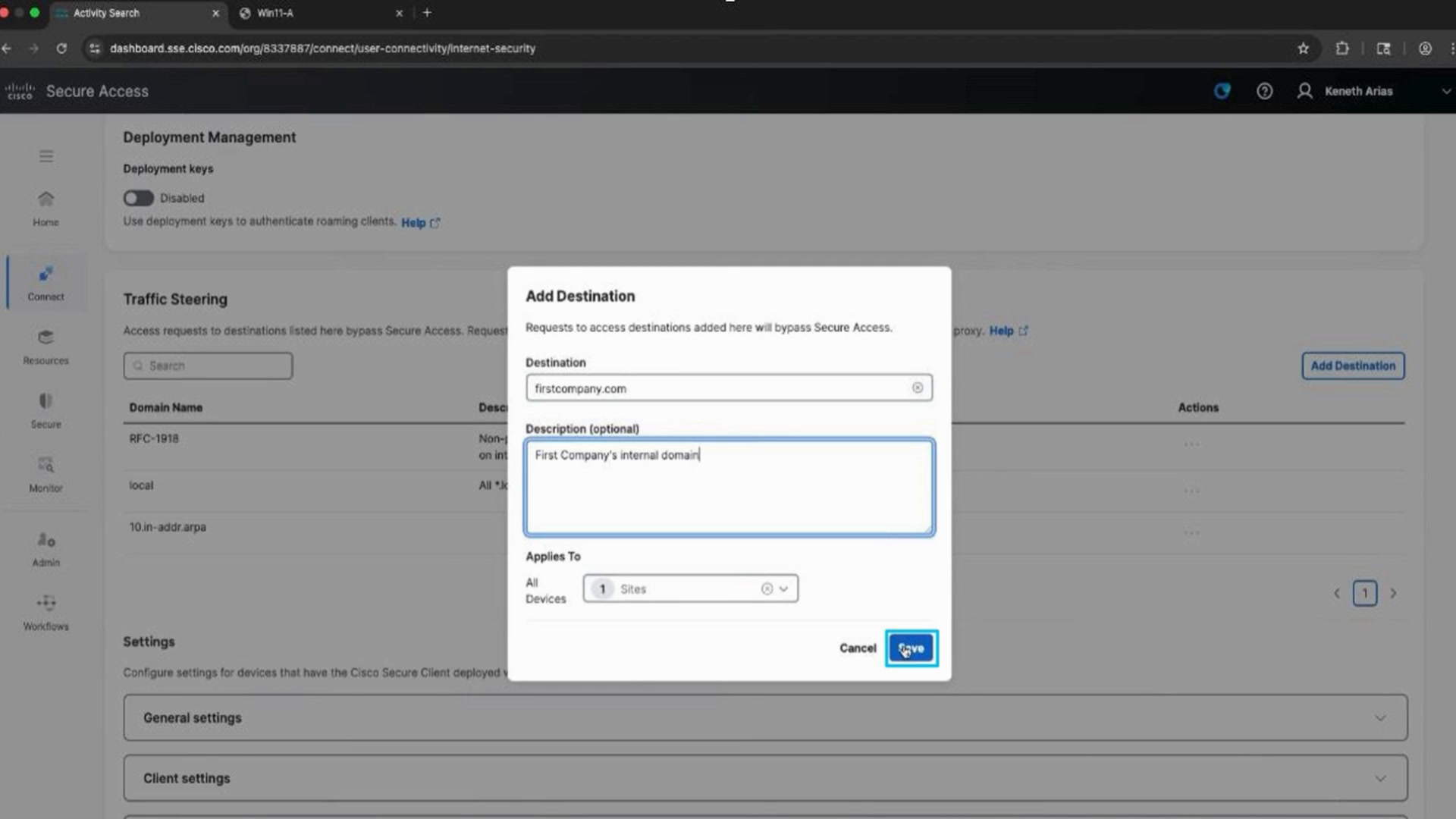
Task: Cancel the Add Destination dialog
Action: point(858,648)
